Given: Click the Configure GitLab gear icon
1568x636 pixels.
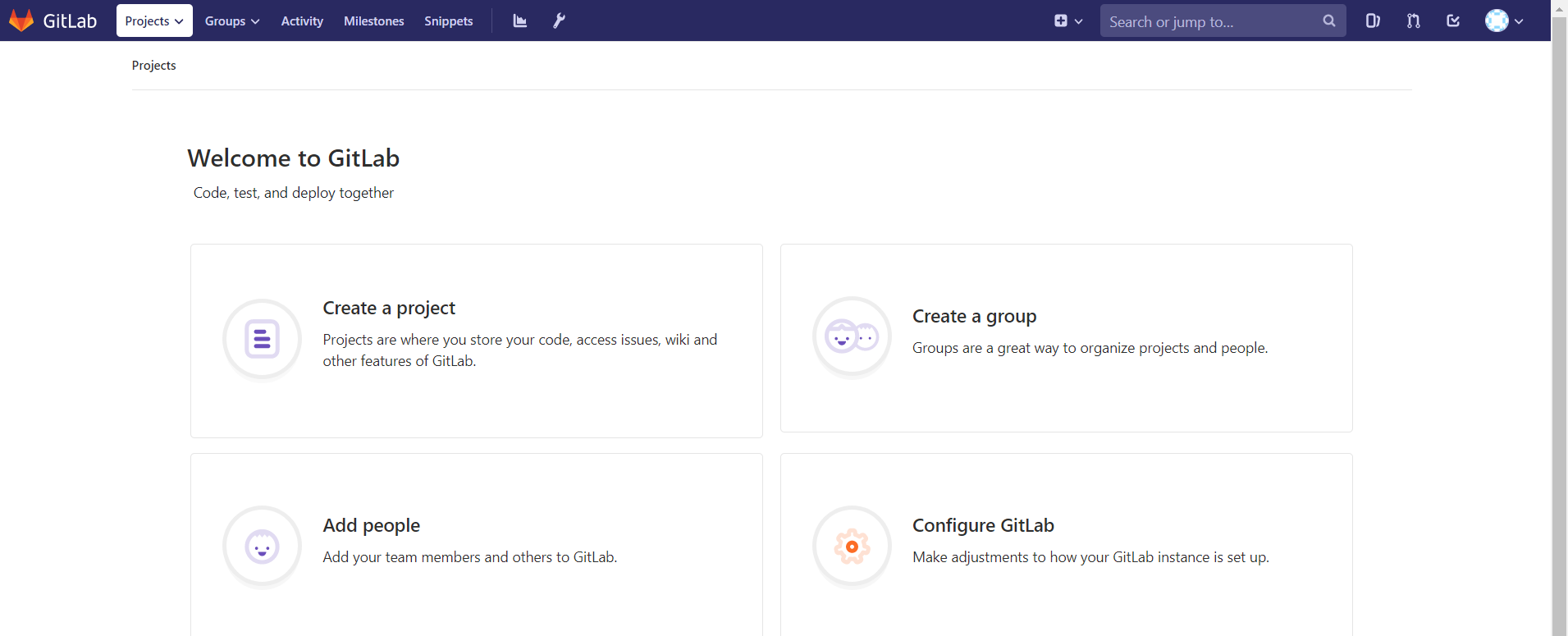Looking at the screenshot, I should (x=852, y=546).
